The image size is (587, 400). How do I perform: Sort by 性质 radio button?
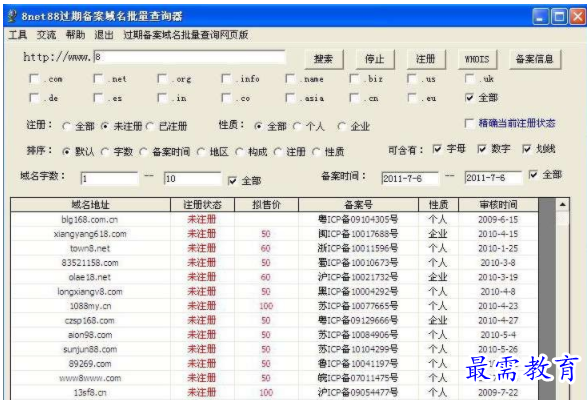coord(316,152)
